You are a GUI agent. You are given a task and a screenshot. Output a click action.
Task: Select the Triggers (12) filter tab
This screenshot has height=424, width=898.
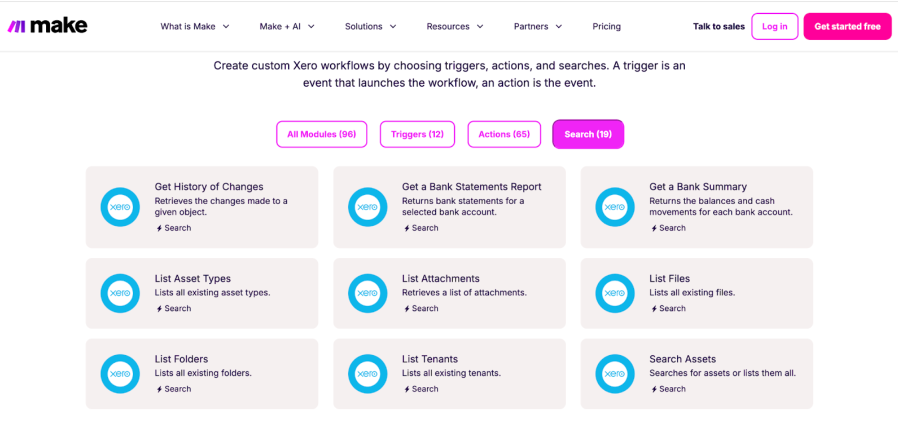418,134
